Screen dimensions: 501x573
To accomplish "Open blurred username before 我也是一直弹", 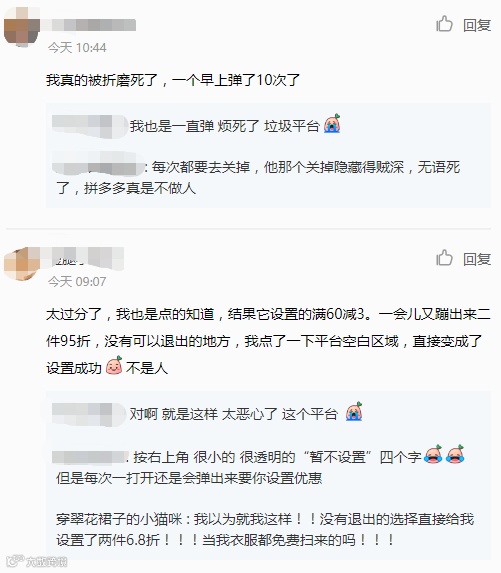I will (88, 126).
